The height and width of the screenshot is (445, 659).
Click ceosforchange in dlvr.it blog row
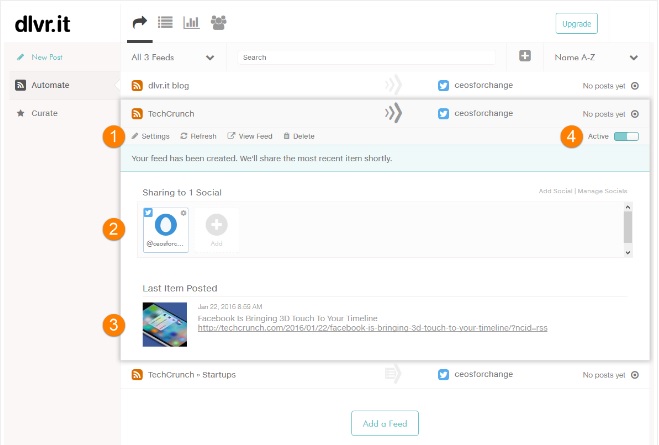484,85
